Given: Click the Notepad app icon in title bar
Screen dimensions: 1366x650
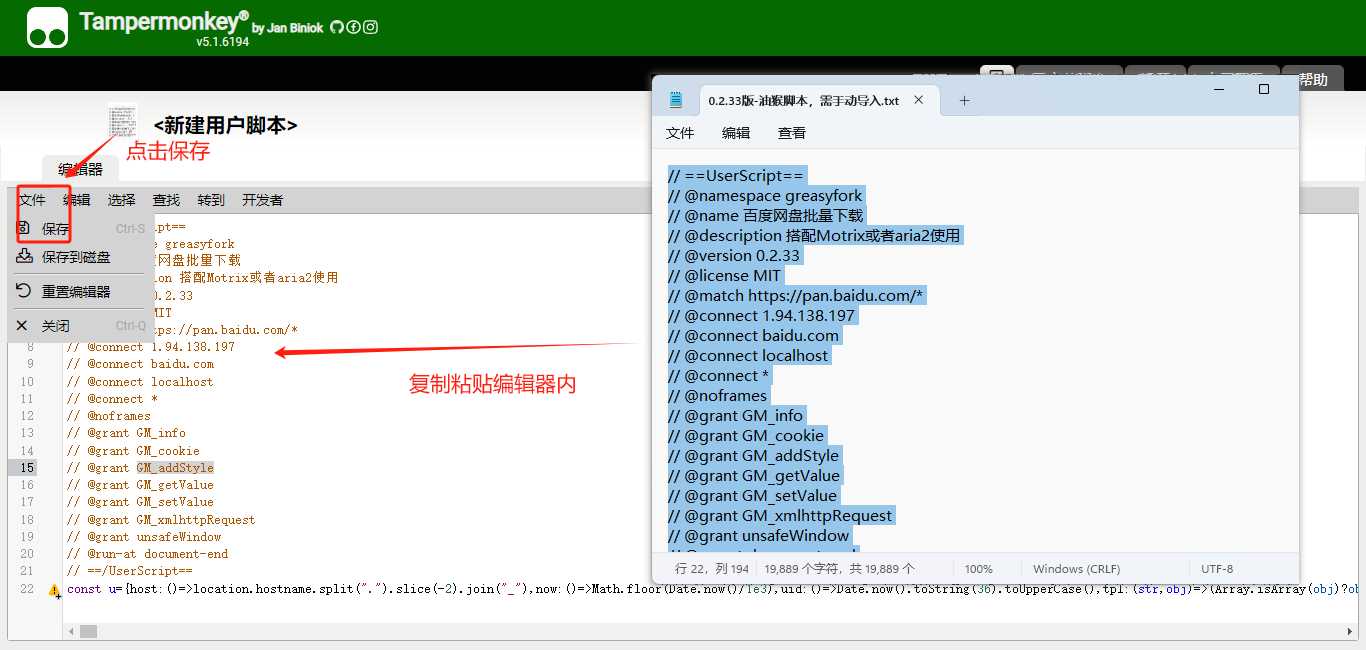Looking at the screenshot, I should point(676,100).
